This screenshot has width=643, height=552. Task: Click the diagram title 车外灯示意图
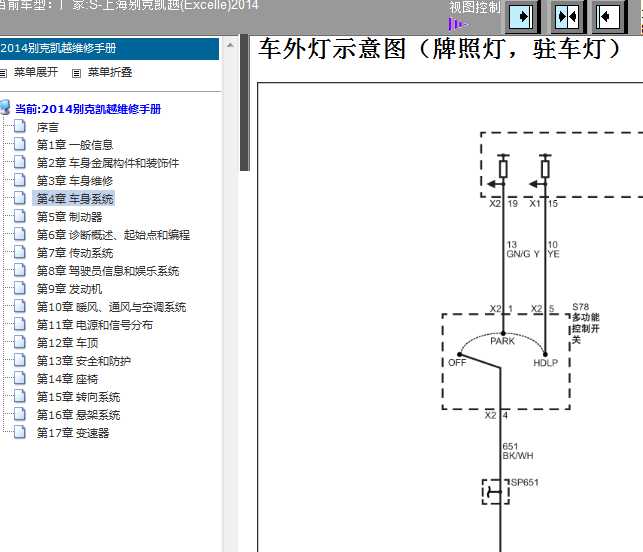[440, 49]
